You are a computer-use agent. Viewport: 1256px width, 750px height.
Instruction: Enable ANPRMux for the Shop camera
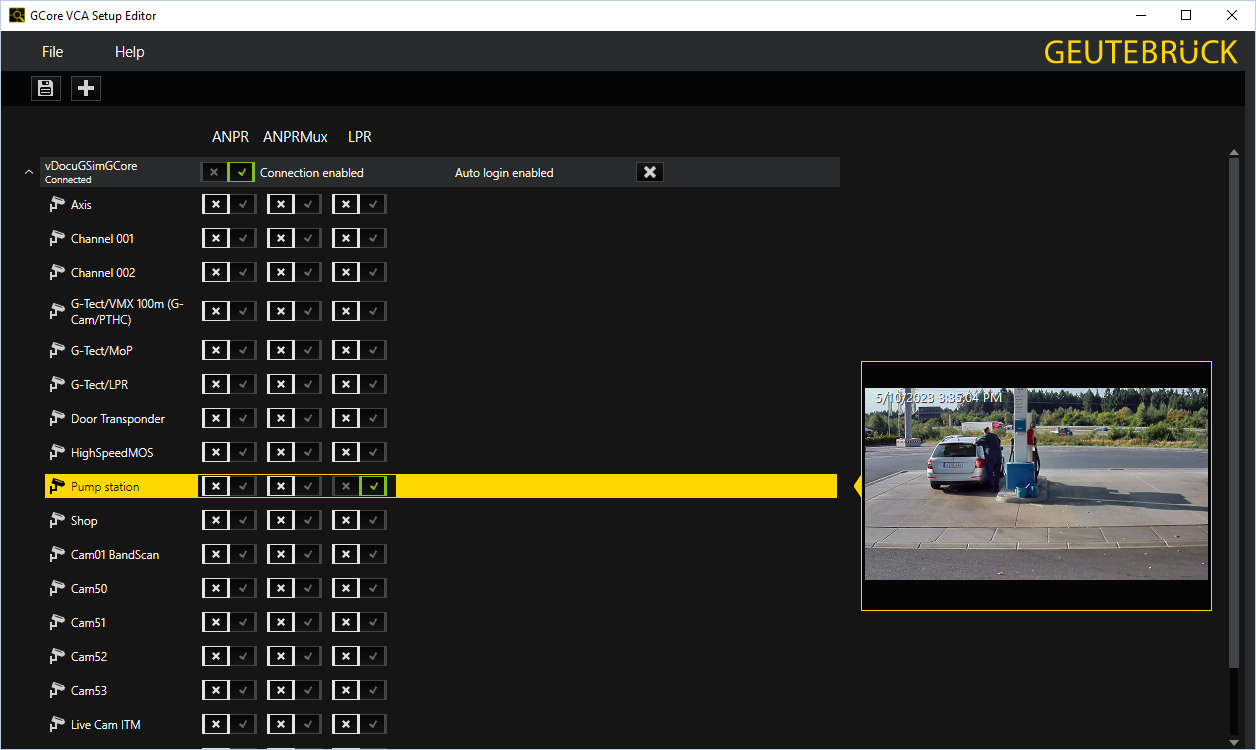(308, 521)
